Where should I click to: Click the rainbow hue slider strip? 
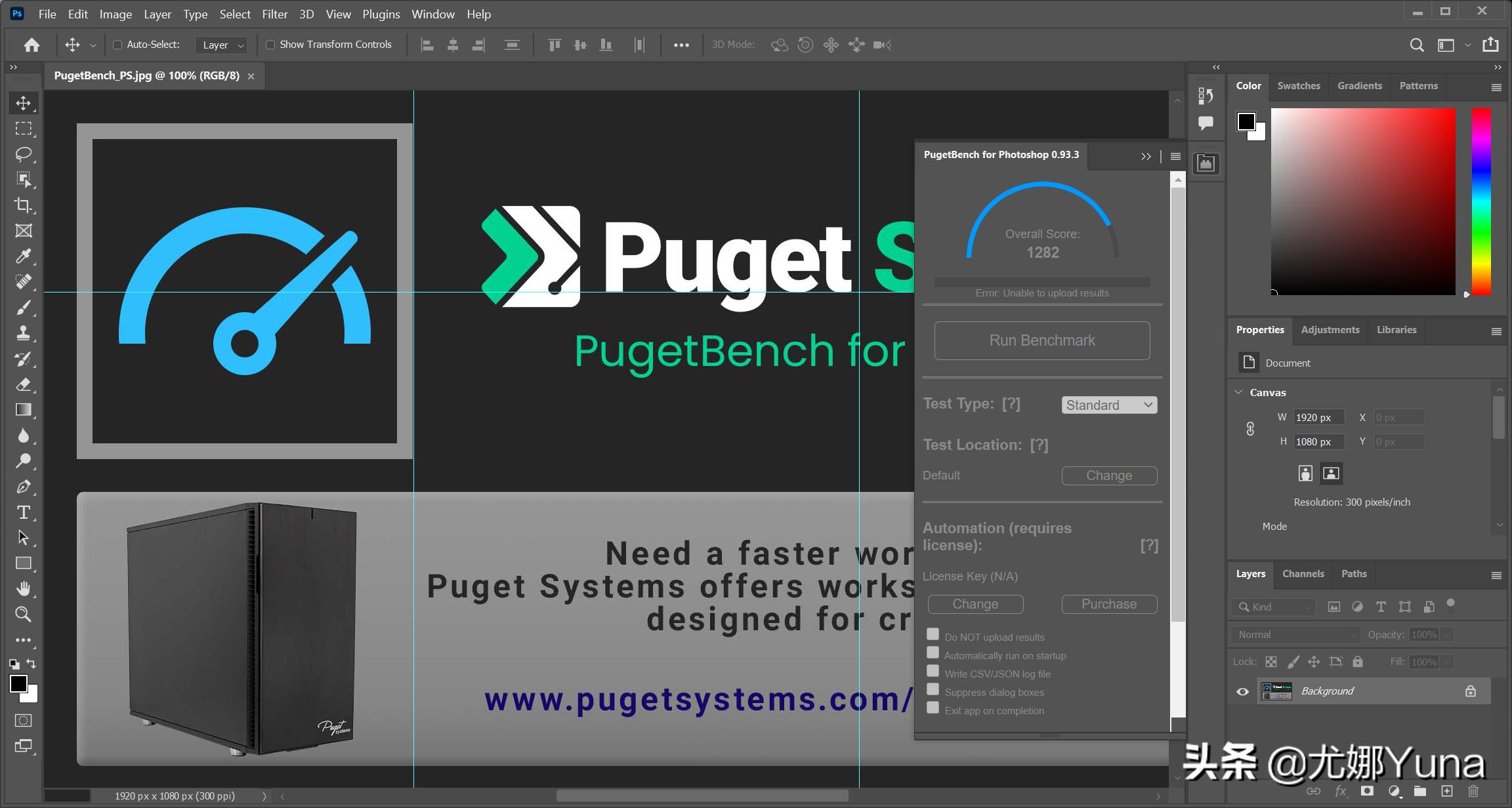pyautogui.click(x=1481, y=201)
